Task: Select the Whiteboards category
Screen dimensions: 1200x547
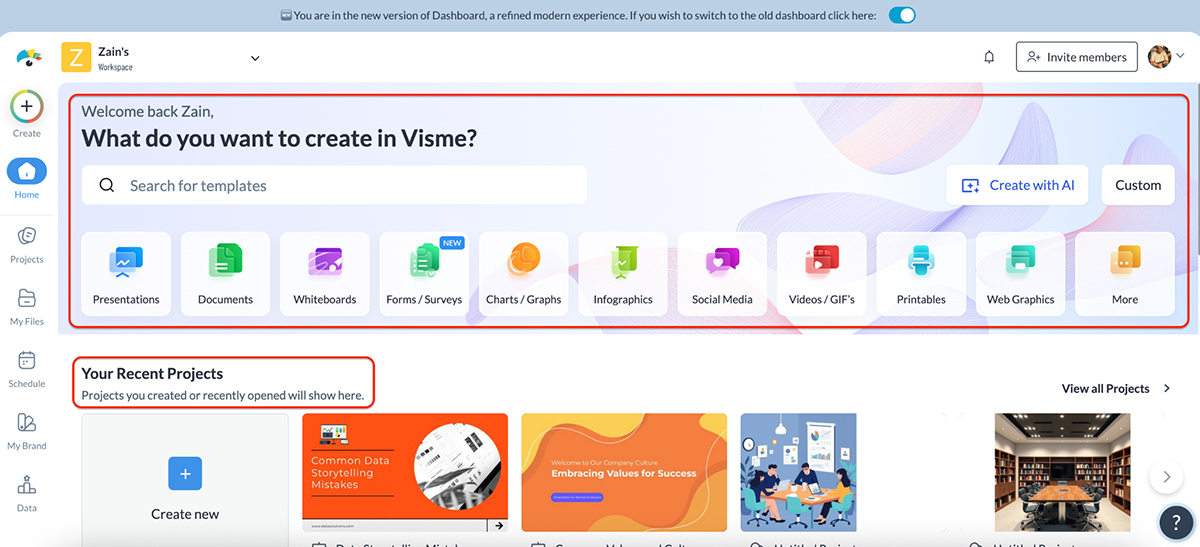Action: pos(325,274)
